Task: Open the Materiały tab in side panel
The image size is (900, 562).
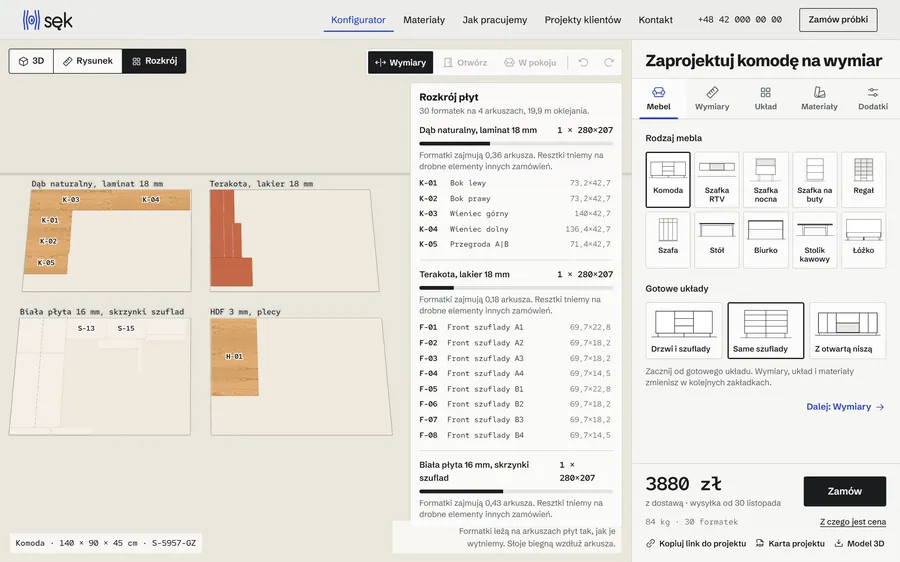Action: [x=819, y=99]
